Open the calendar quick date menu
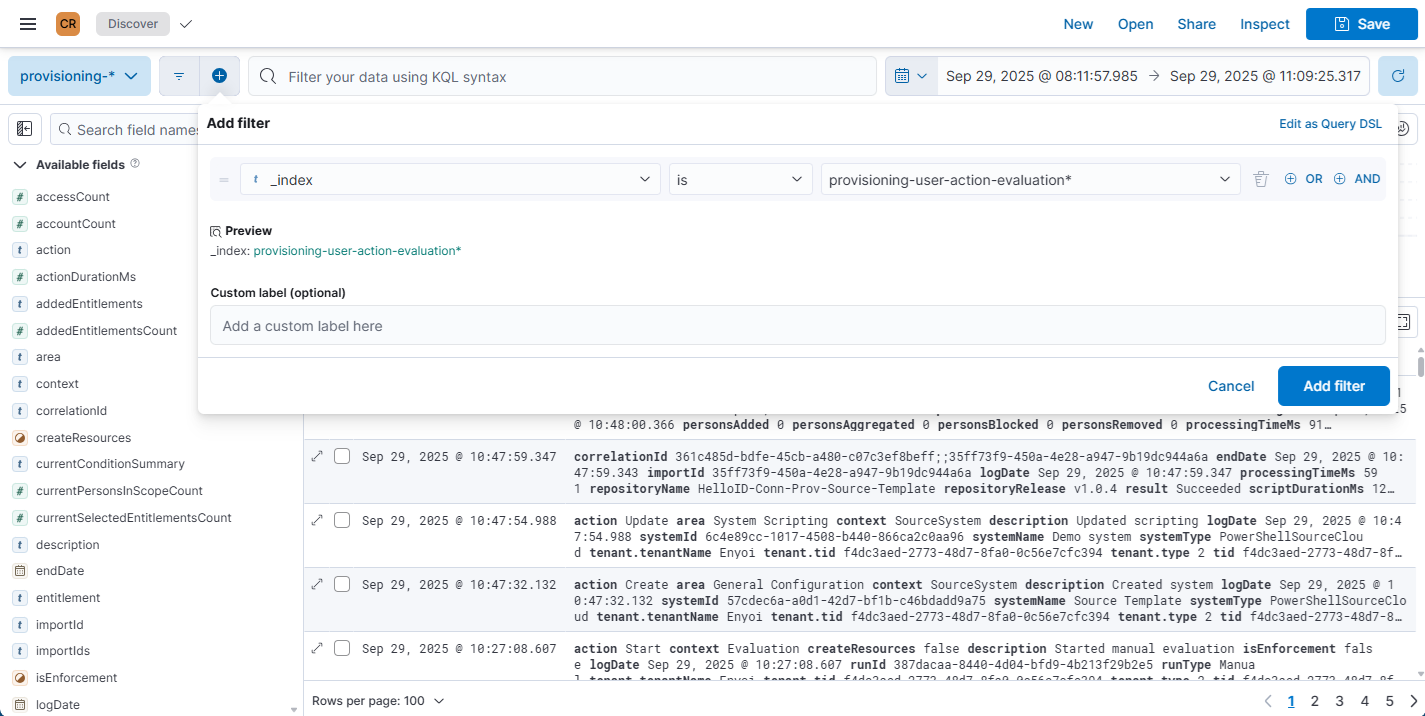 910,76
